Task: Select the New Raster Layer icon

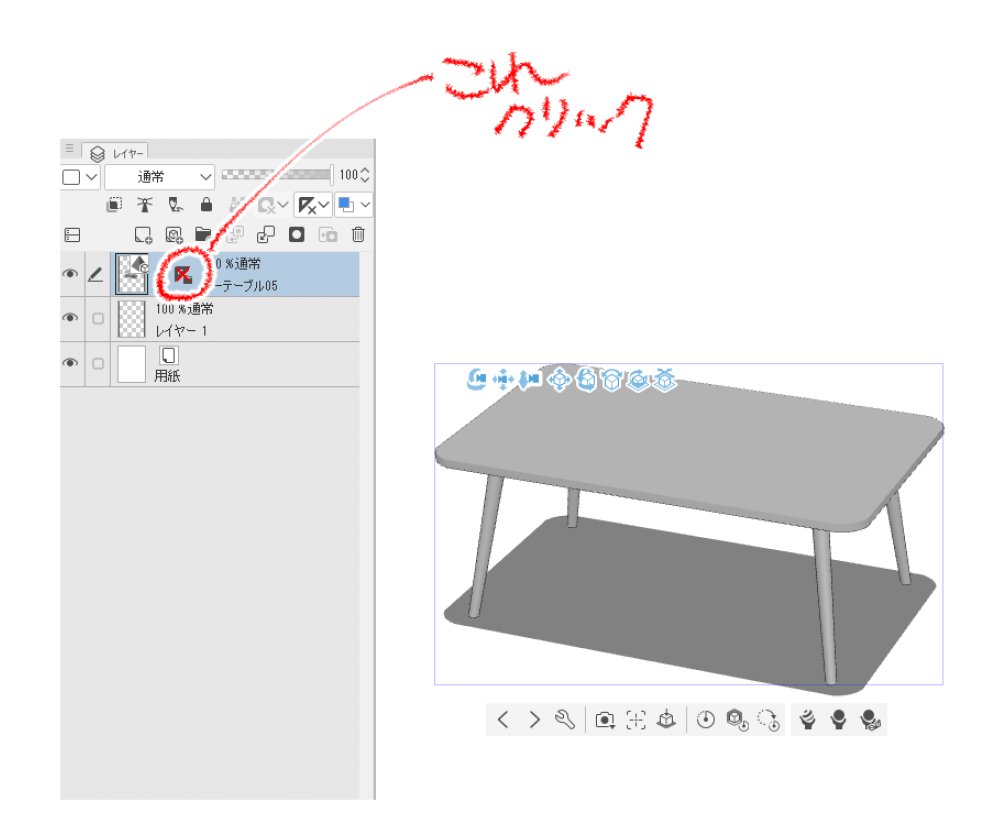Action: click(141, 236)
